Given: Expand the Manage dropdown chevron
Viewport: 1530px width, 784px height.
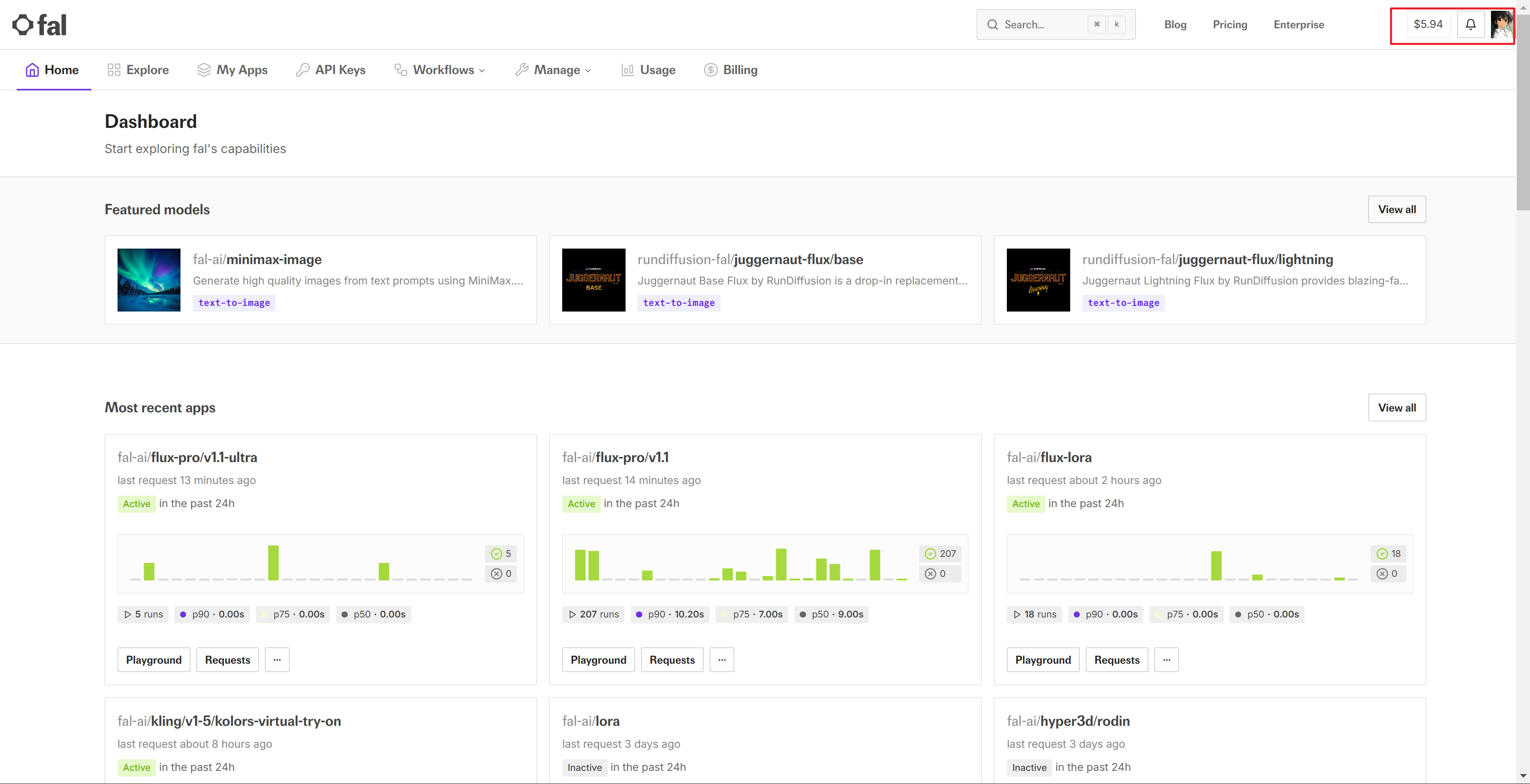Looking at the screenshot, I should (588, 71).
